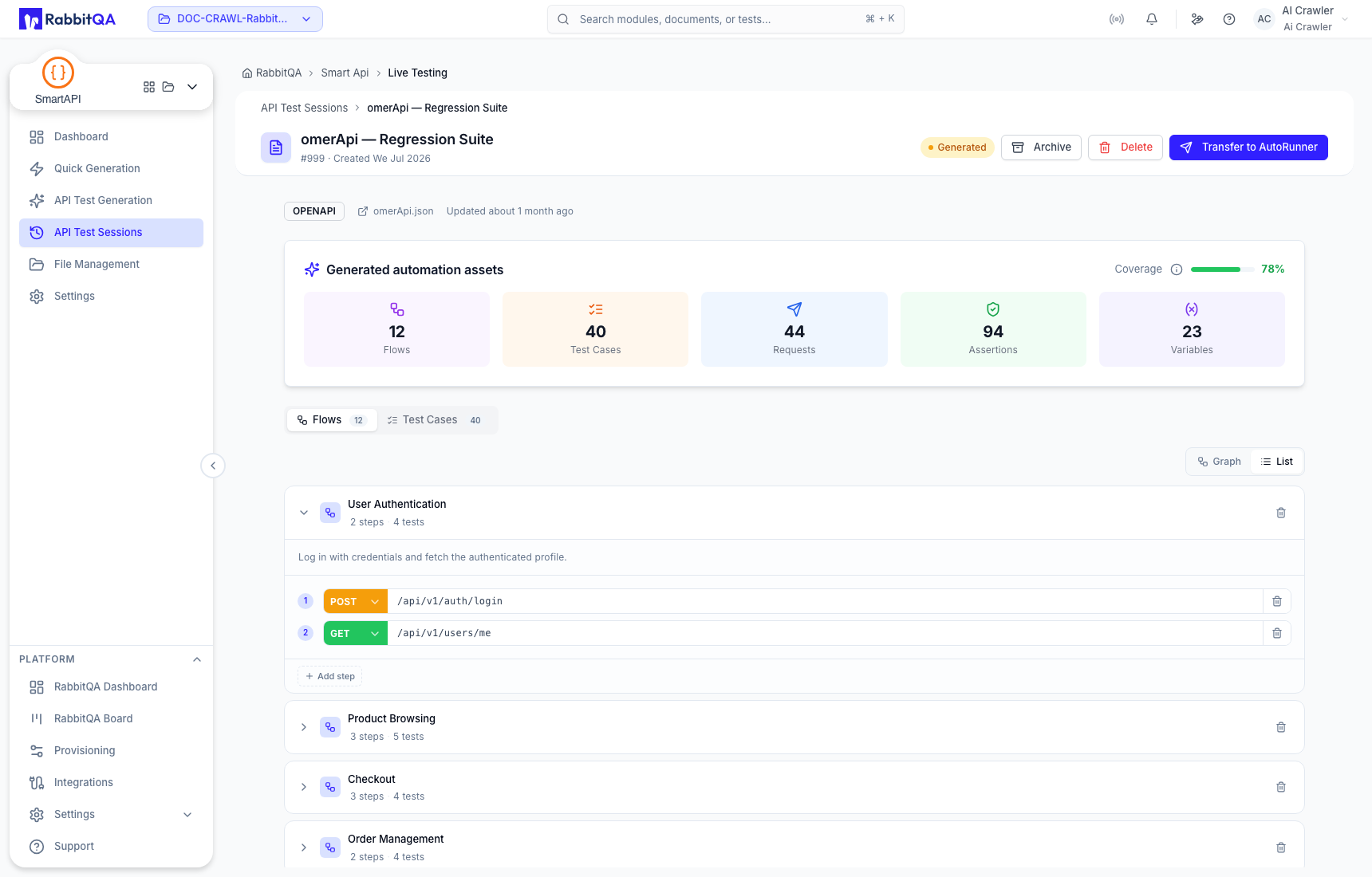The width and height of the screenshot is (1372, 877).
Task: Click the Generated automation assets sparkle icon
Action: click(312, 269)
